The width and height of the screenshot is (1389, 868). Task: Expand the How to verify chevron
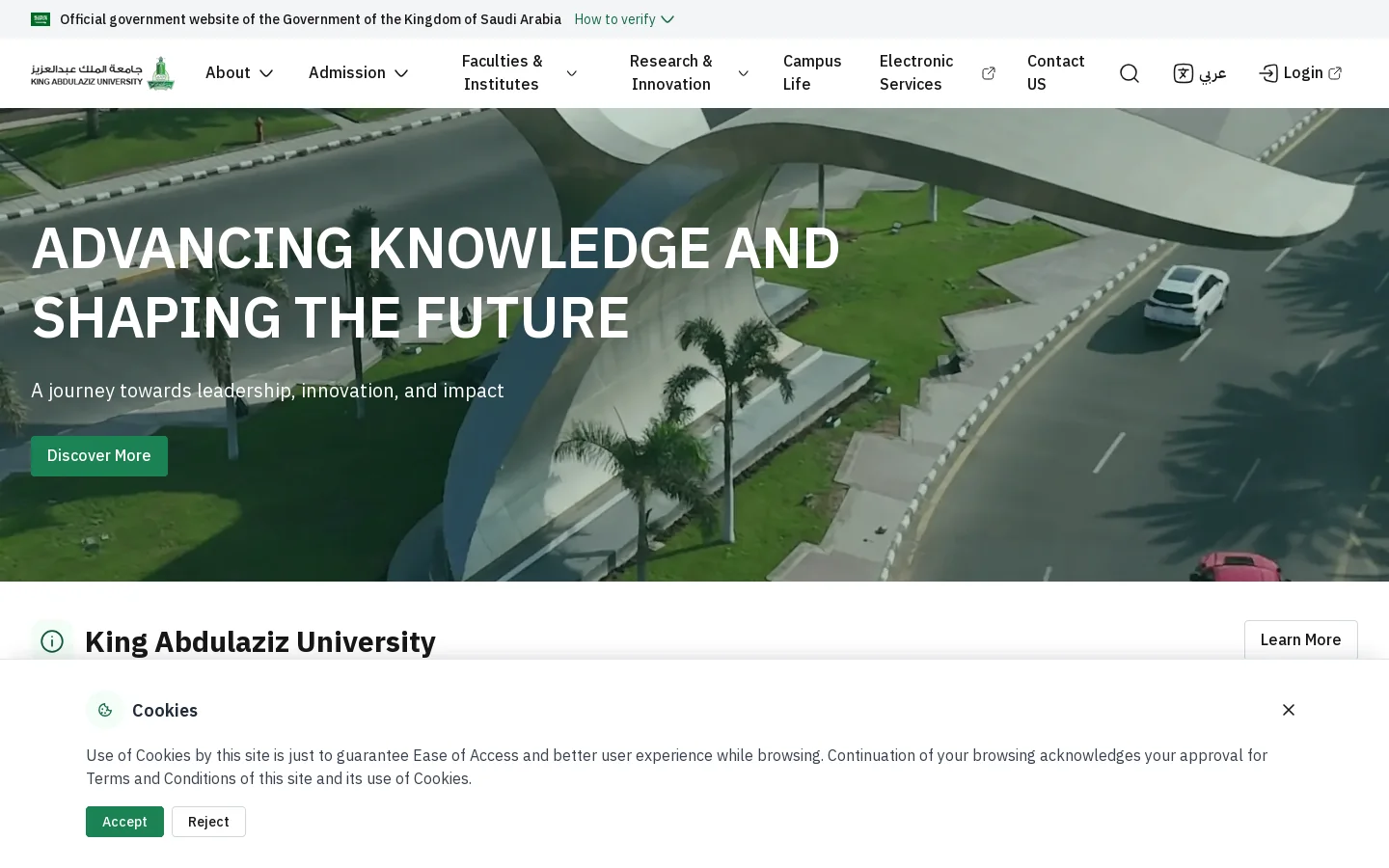(667, 19)
